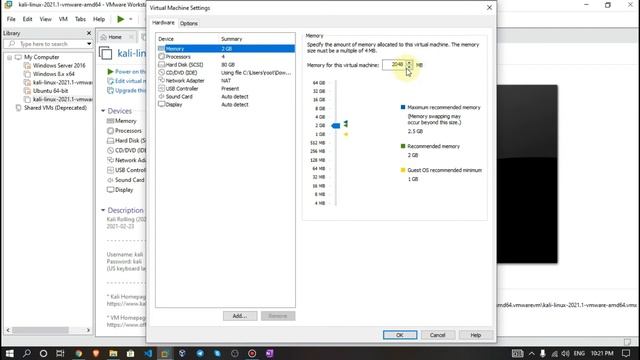This screenshot has width=640, height=360.
Task: Click the blue memory slider thumb
Action: 336,126
